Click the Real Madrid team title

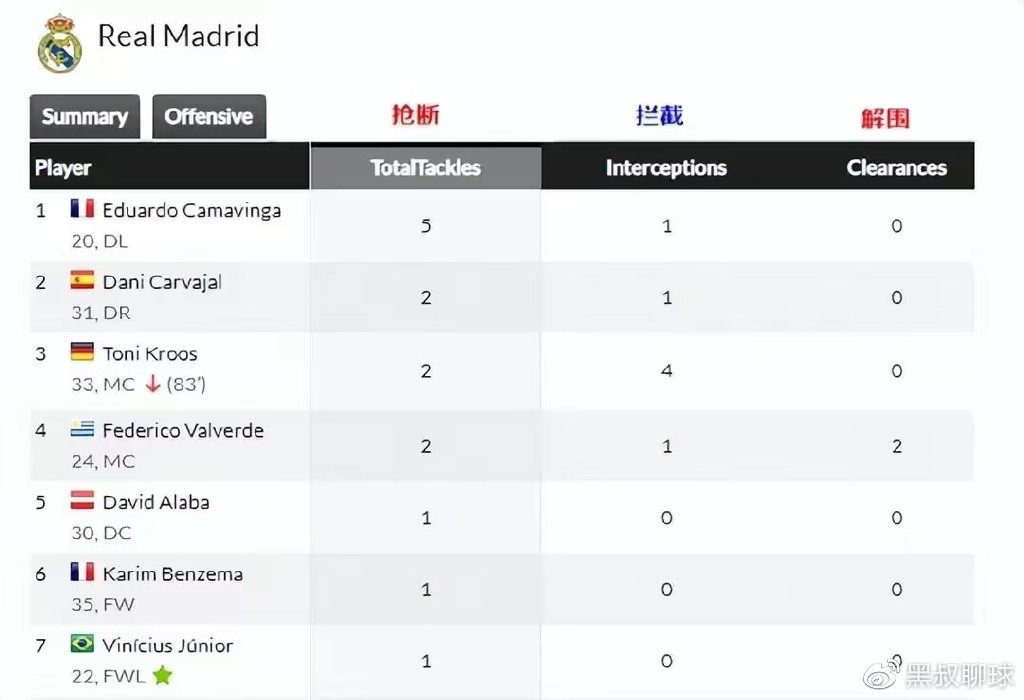click(x=178, y=36)
